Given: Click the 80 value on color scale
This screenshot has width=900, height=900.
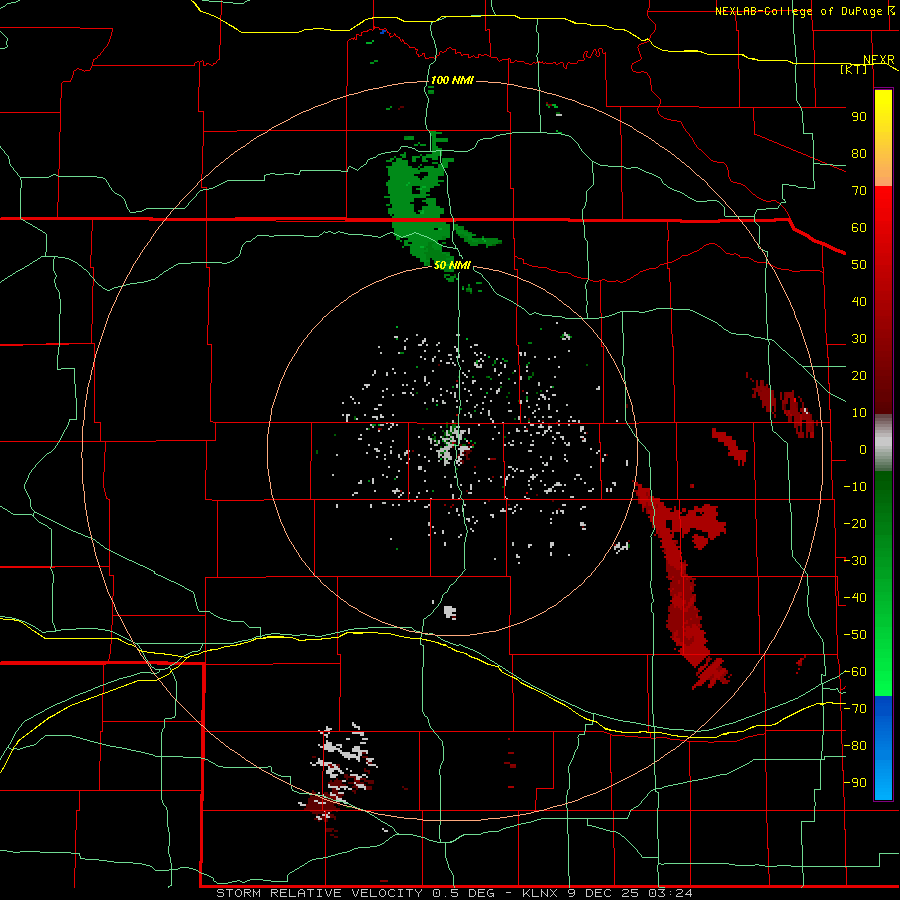Looking at the screenshot, I should [x=859, y=154].
